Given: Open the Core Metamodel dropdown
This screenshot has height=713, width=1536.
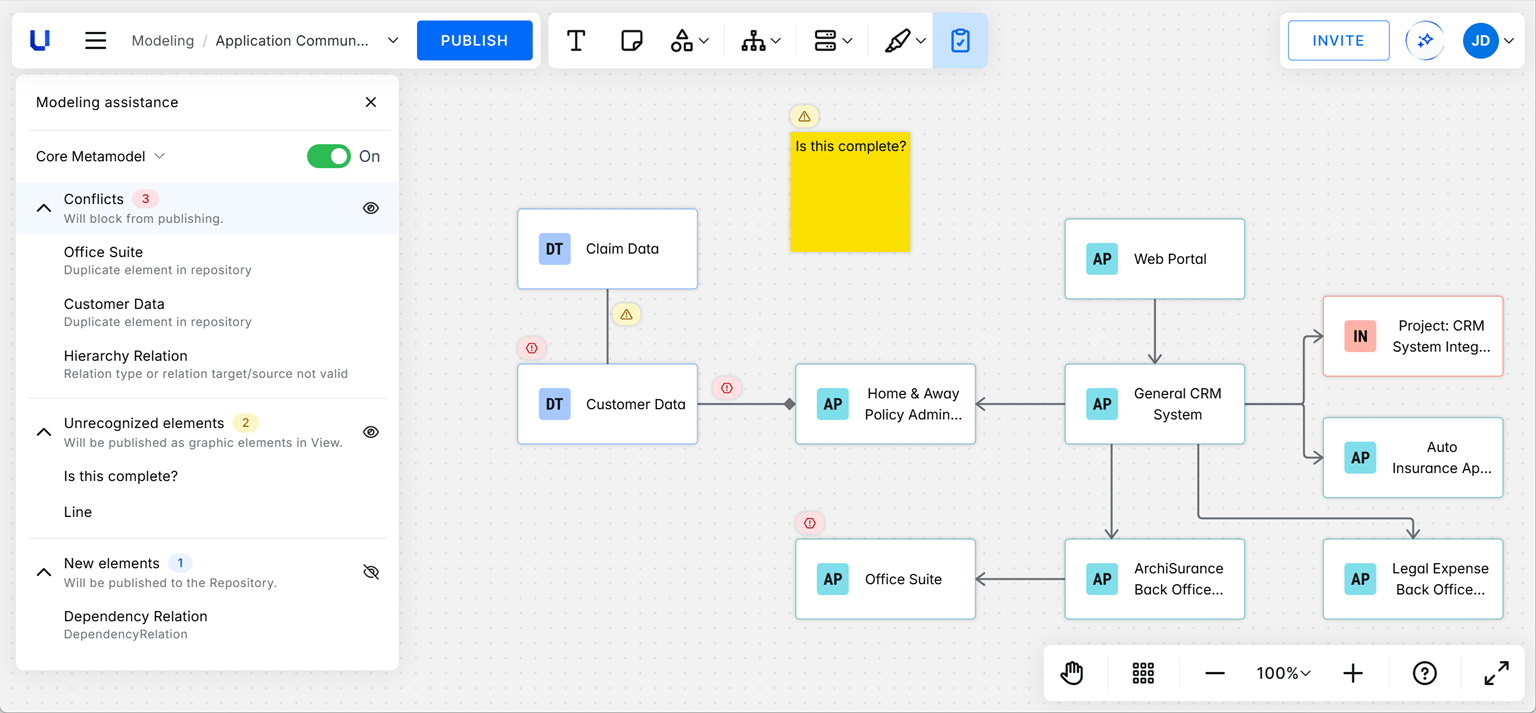Looking at the screenshot, I should (101, 156).
